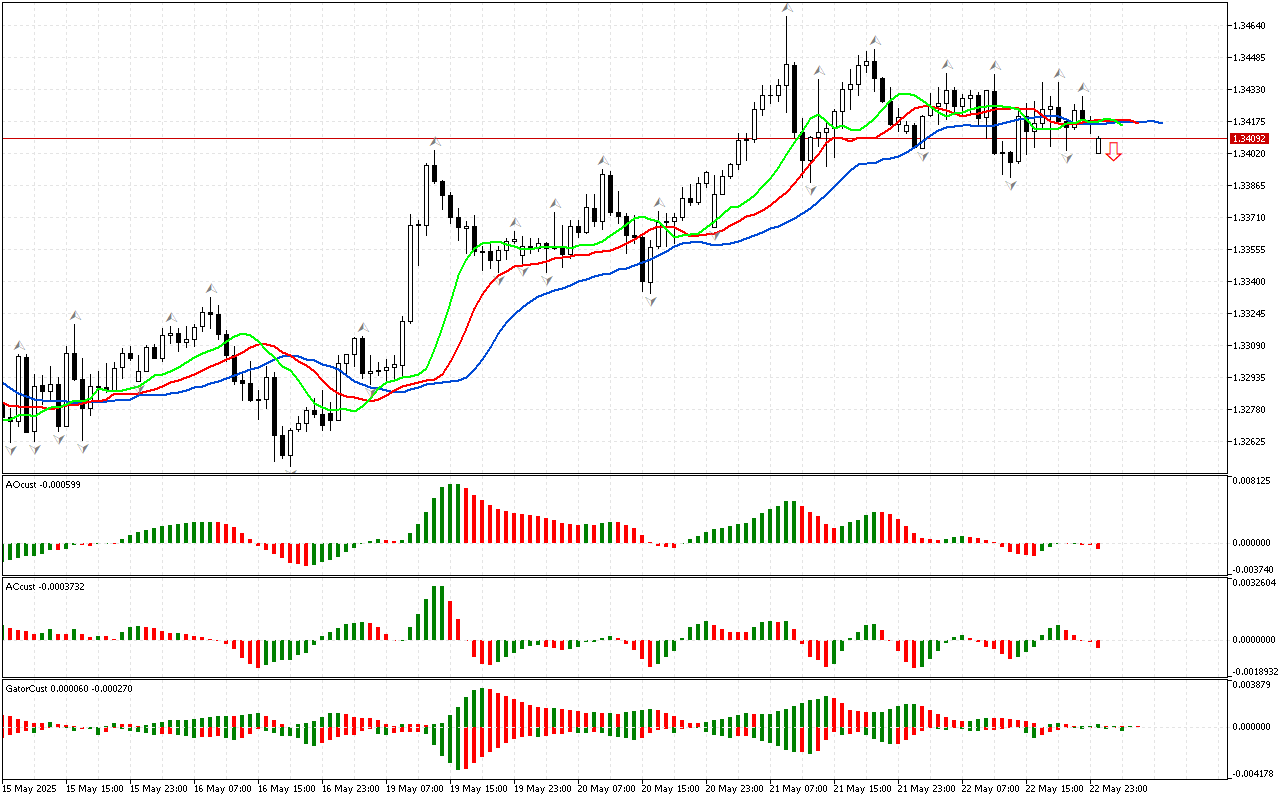Click the last candle next to the red arrow
The width and height of the screenshot is (1280, 800).
point(1098,146)
